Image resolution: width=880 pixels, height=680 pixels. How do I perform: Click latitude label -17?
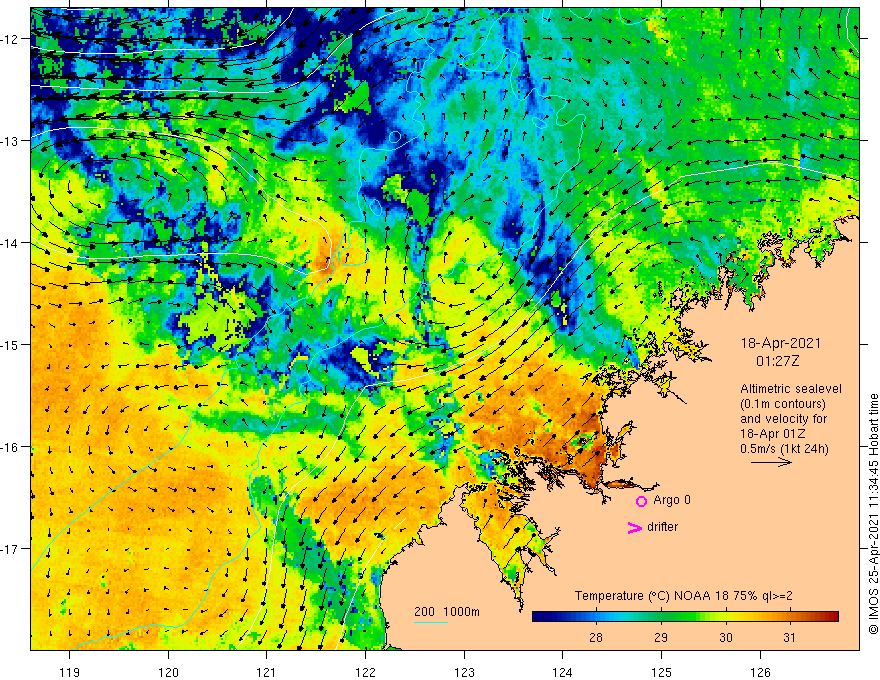(10, 548)
